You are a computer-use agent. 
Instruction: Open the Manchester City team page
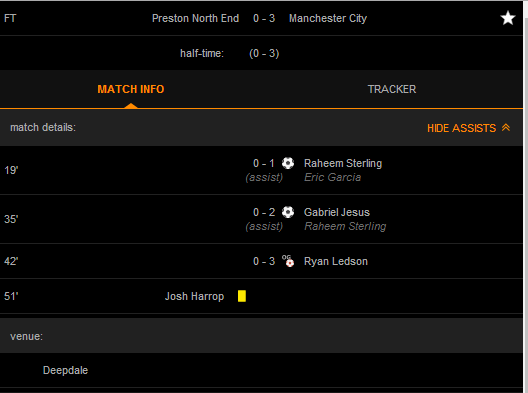click(328, 18)
